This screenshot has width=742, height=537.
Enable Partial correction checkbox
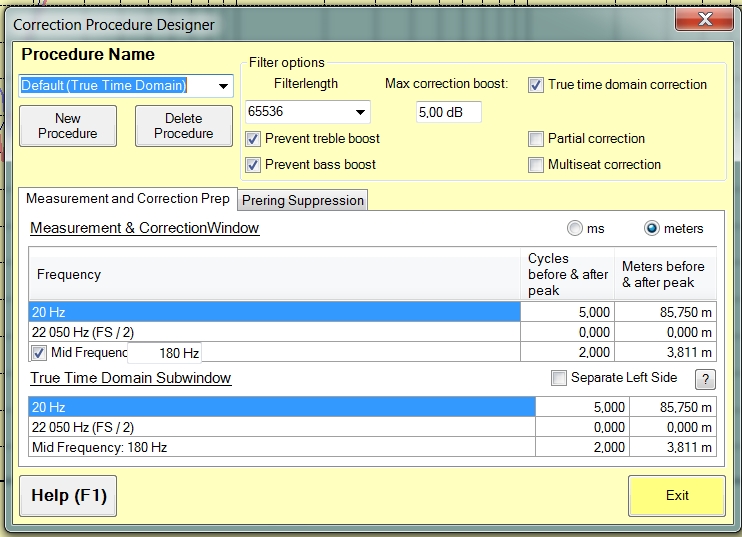pyautogui.click(x=537, y=139)
